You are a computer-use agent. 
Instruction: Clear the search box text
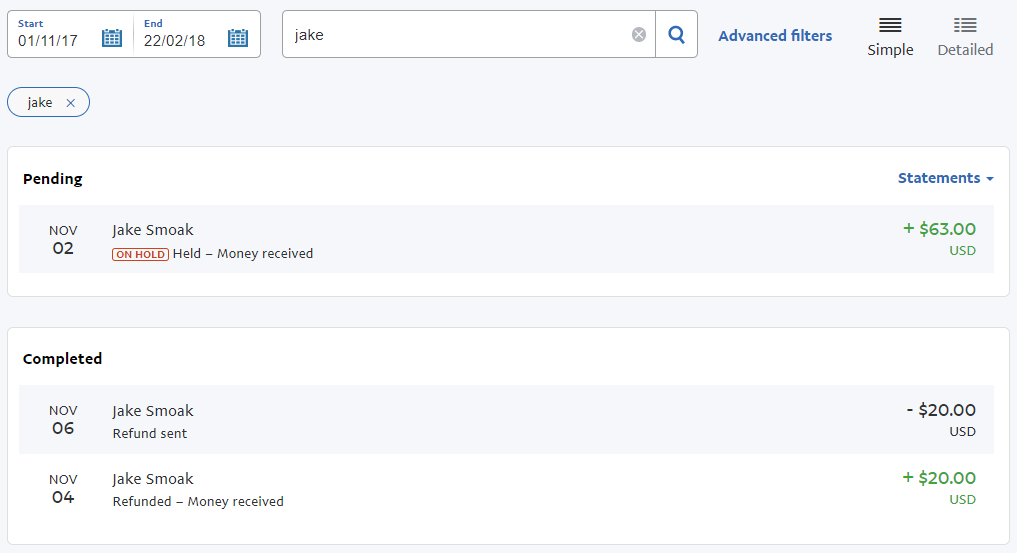[639, 34]
